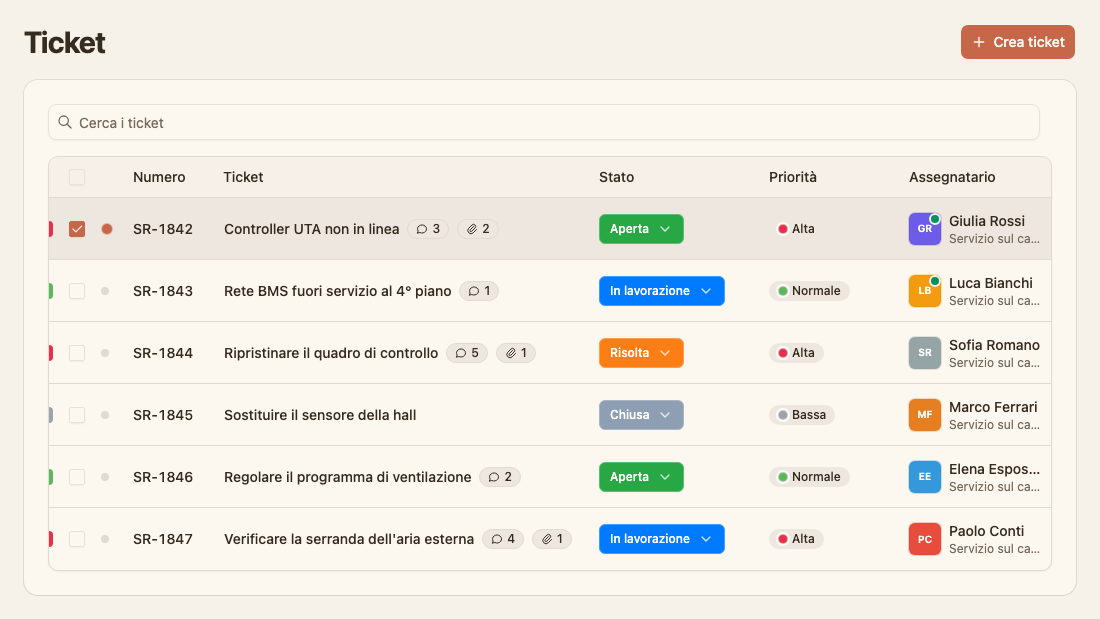Screen dimensions: 1100x619
Task: Click the Bassa priority tag on SR-1845
Action: click(x=802, y=415)
